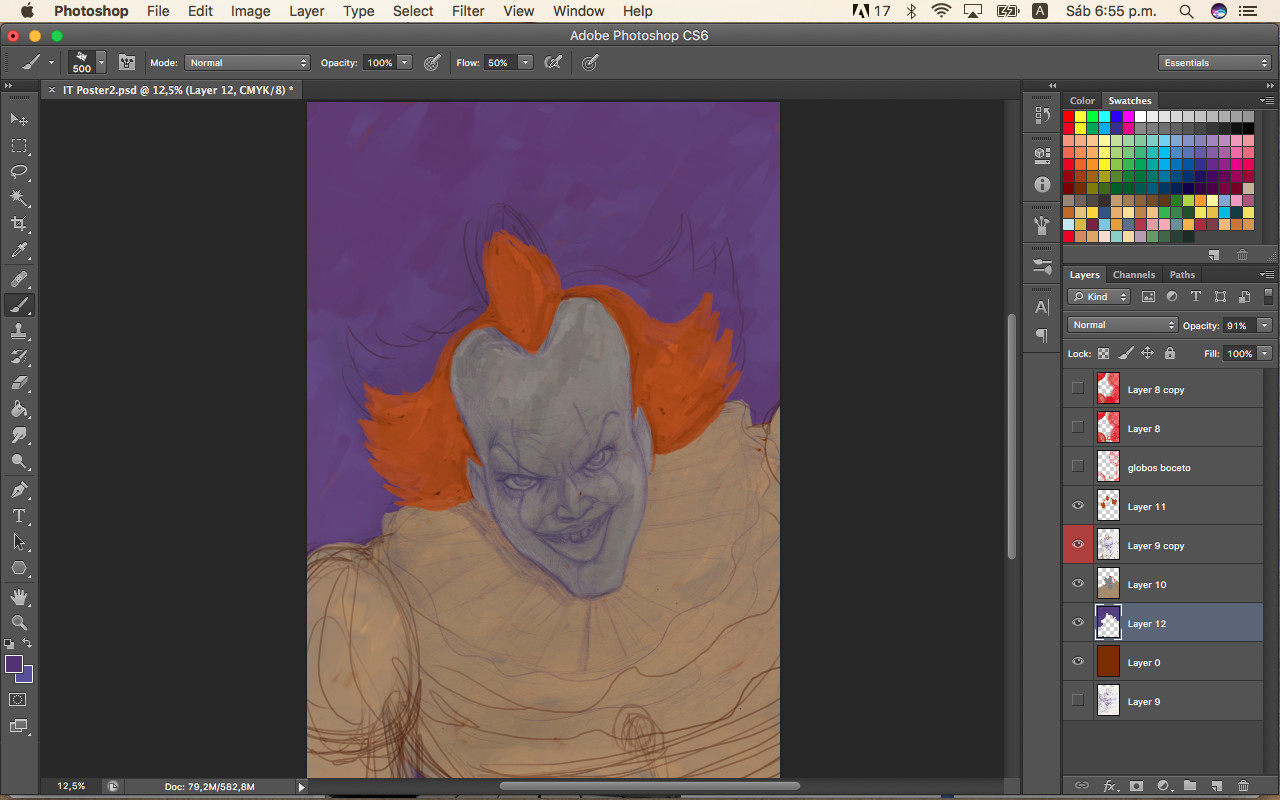Add a layer mask from Layers panel

(1136, 787)
